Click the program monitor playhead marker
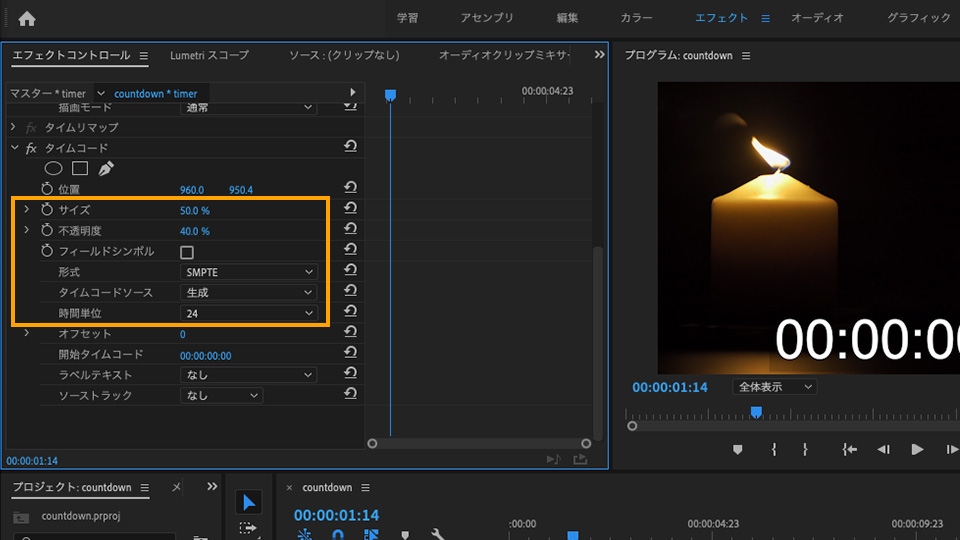The height and width of the screenshot is (540, 960). (x=756, y=412)
